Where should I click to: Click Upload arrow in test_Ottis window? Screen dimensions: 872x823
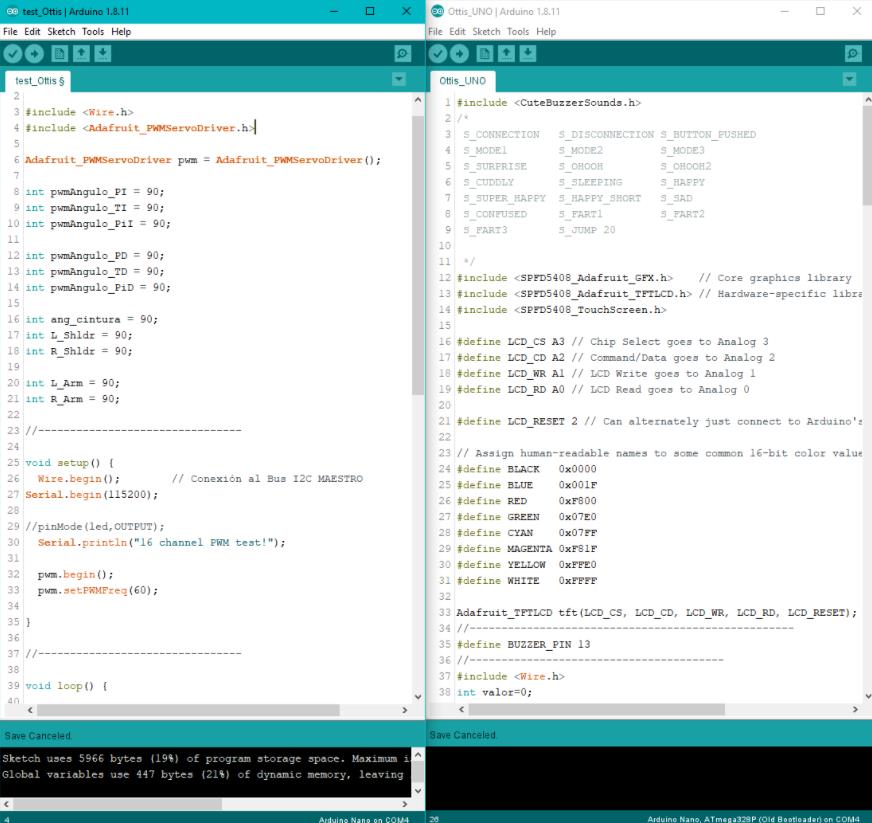pyautogui.click(x=35, y=54)
